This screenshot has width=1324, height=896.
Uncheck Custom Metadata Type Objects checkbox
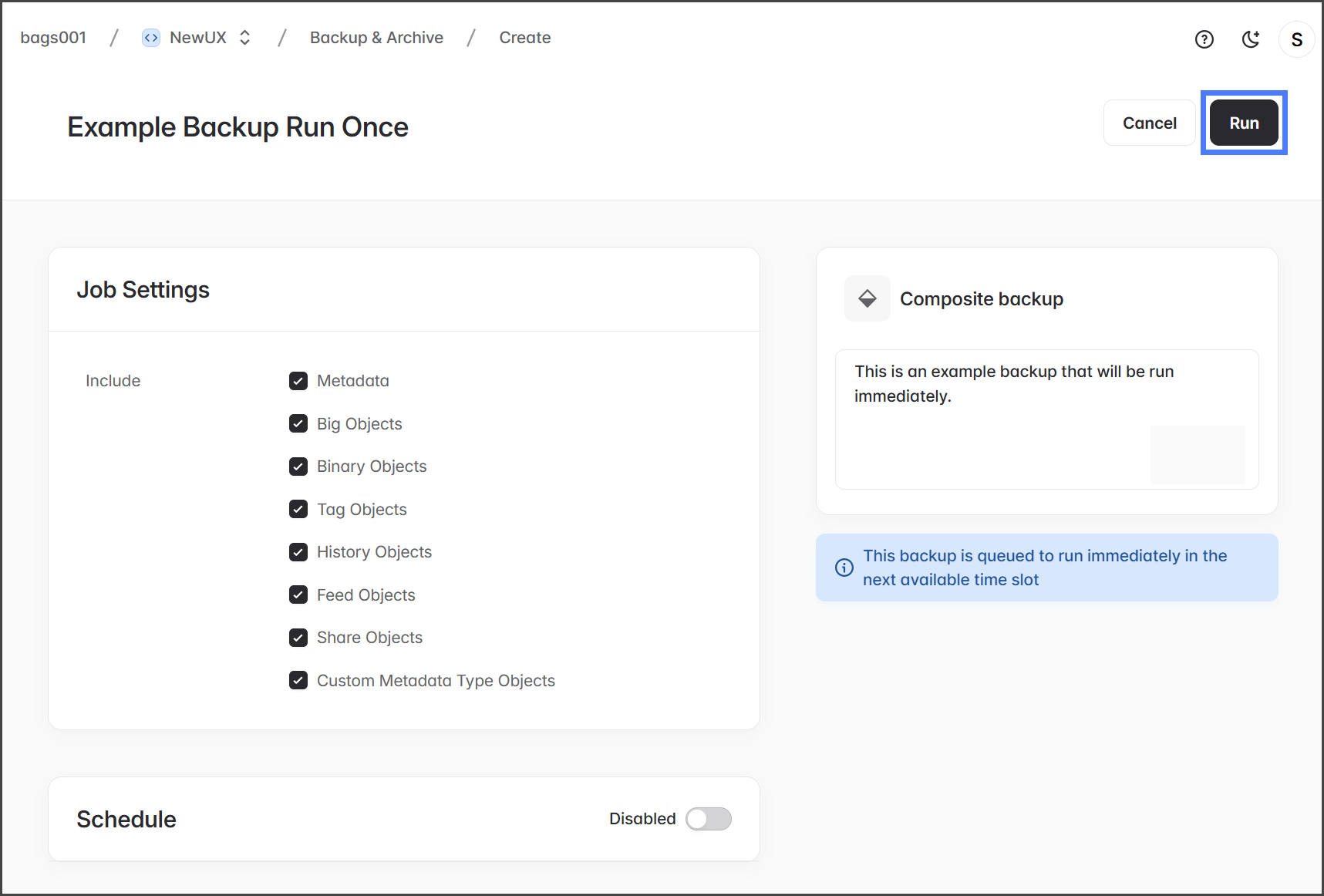298,681
